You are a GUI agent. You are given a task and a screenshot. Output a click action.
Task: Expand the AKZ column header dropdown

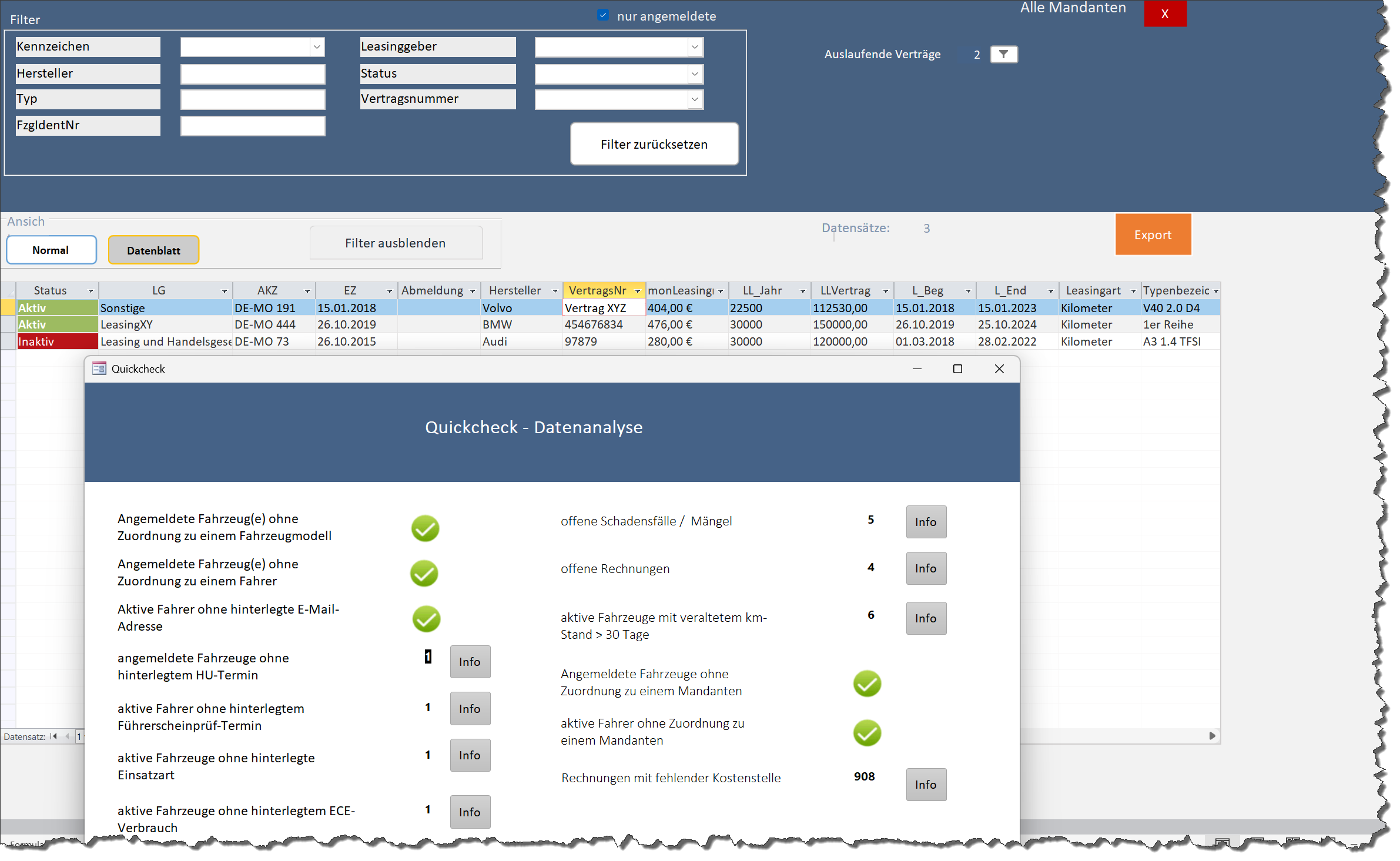[x=307, y=291]
